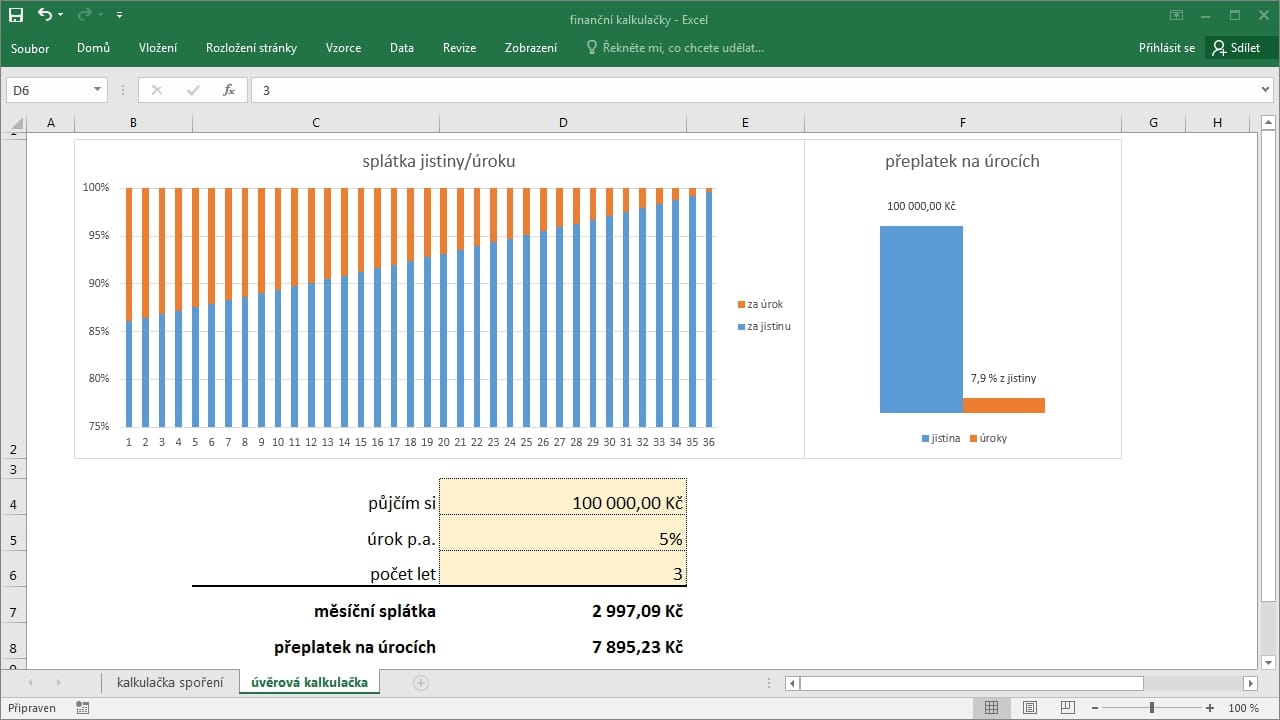1280x720 pixels.
Task: Click the zoom out minus icon
Action: click(1095, 708)
